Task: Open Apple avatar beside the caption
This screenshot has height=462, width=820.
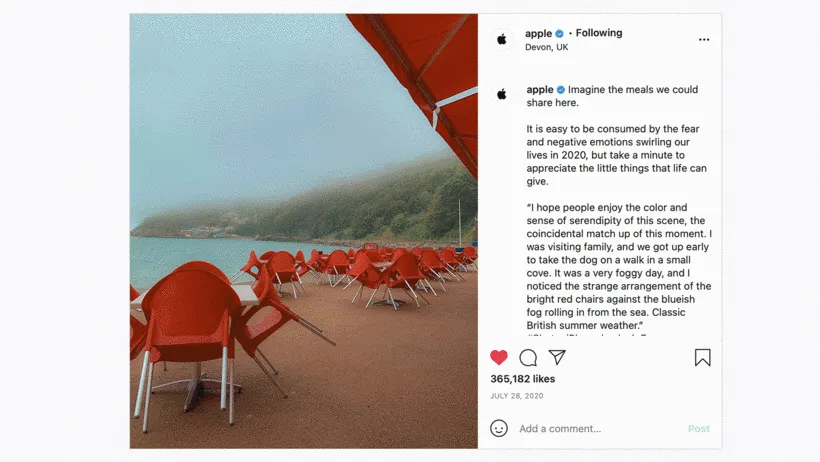Action: pos(502,94)
